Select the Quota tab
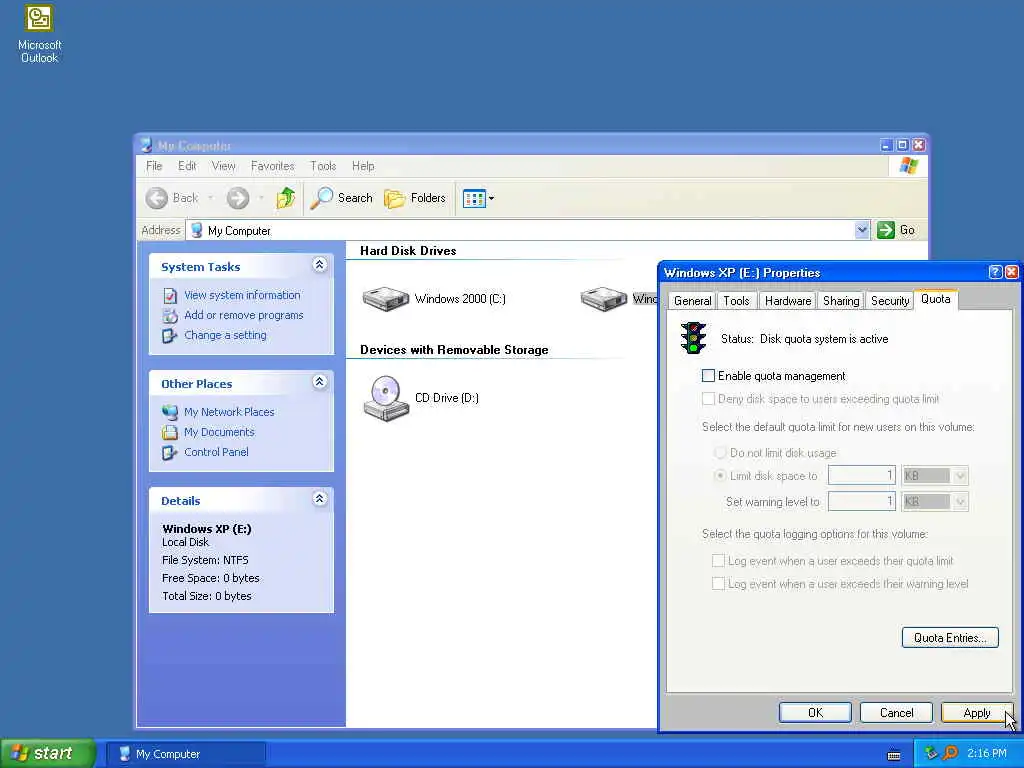Viewport: 1024px width, 768px height. (x=935, y=299)
